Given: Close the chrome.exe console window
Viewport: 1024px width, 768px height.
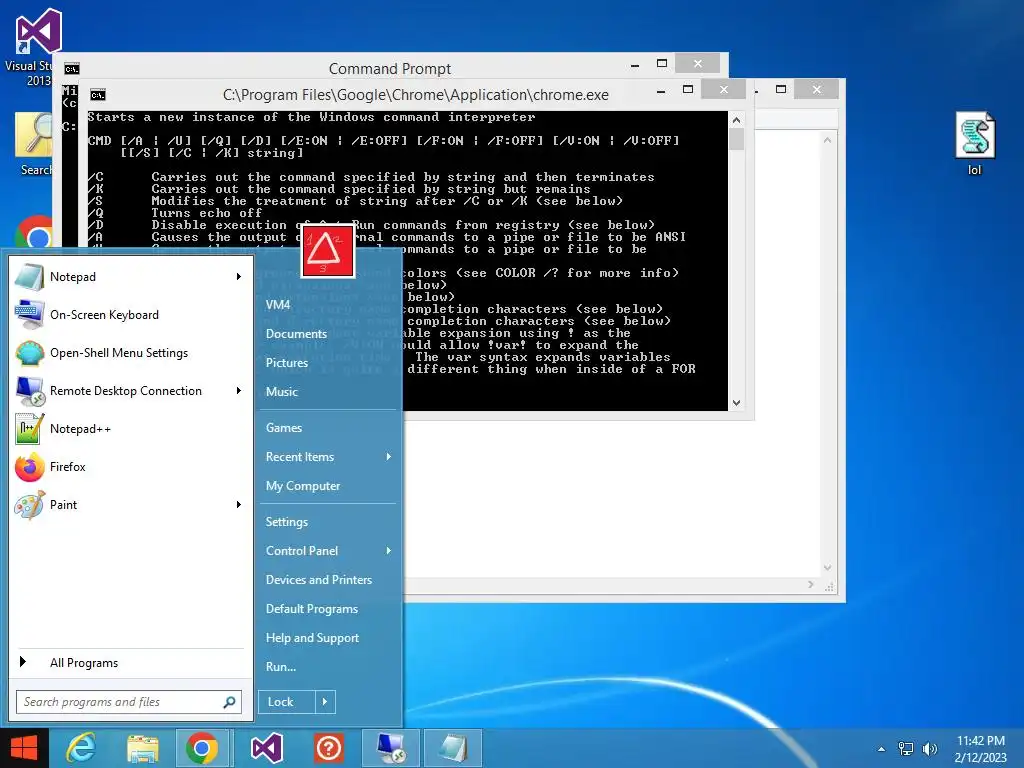Looking at the screenshot, I should click(x=724, y=89).
